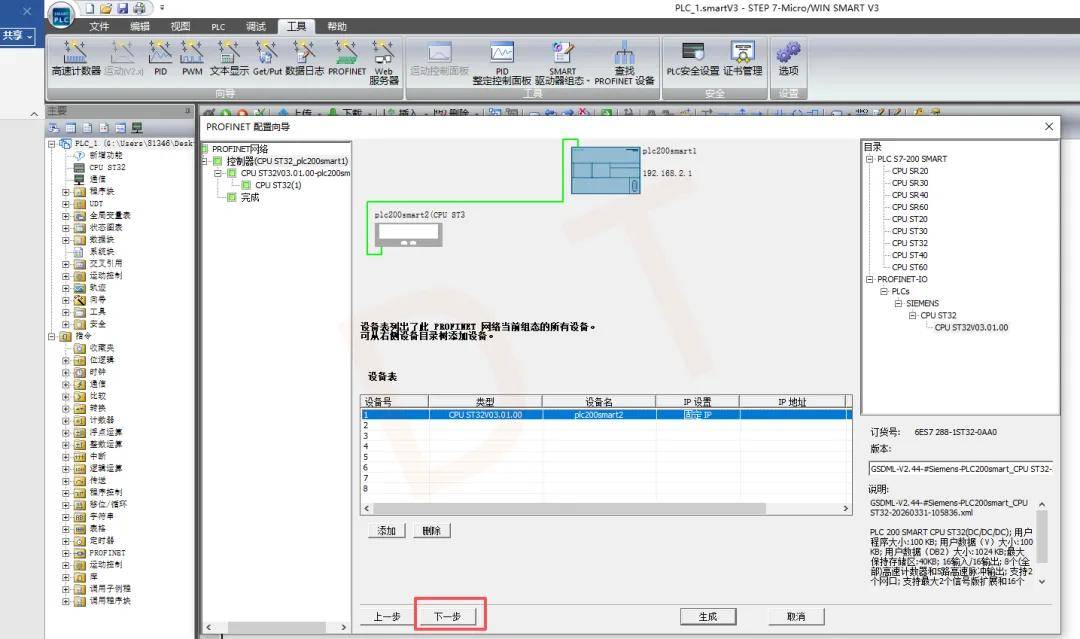Open Certificate Management (证书管理)
This screenshot has width=1080, height=639.
(742, 59)
